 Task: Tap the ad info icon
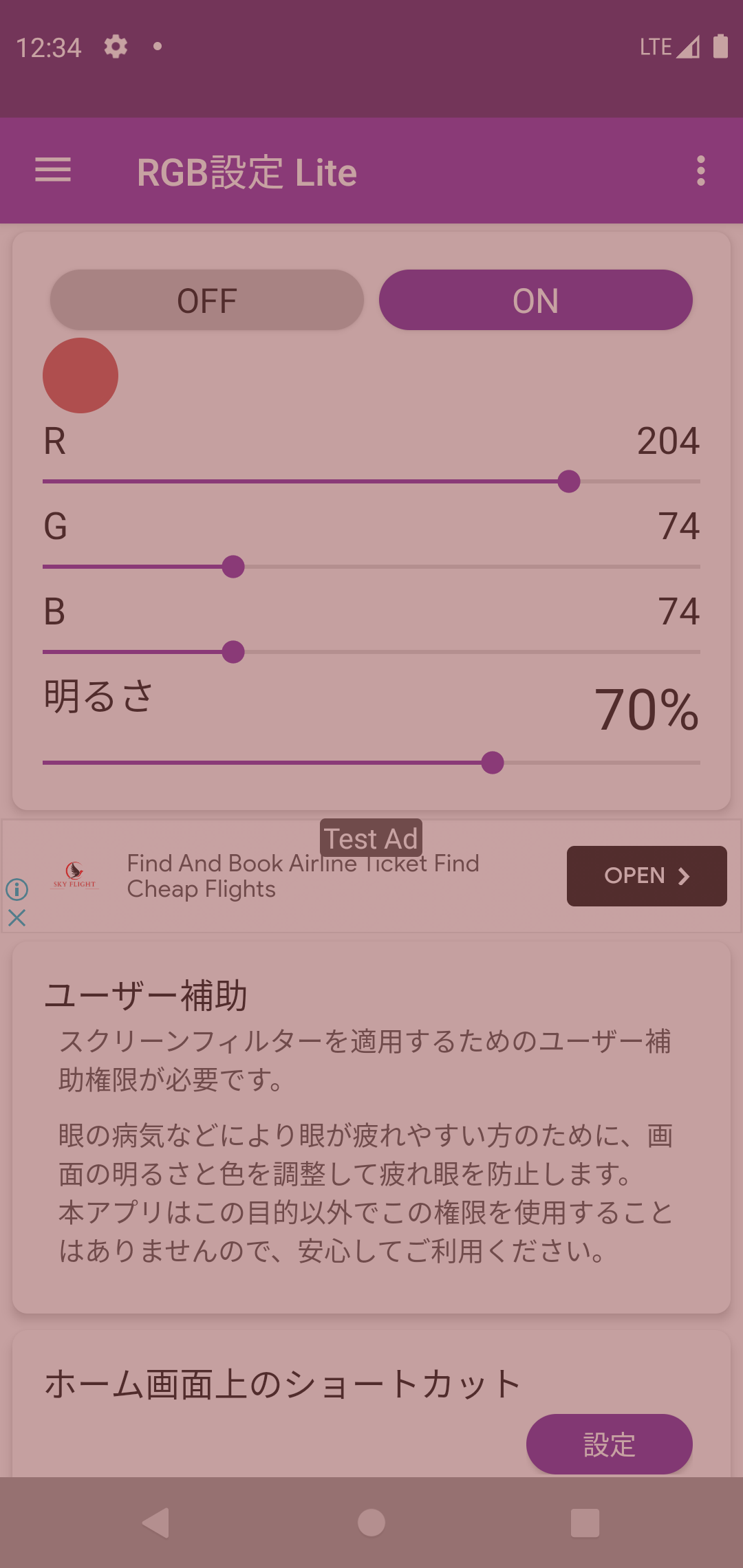tap(17, 889)
